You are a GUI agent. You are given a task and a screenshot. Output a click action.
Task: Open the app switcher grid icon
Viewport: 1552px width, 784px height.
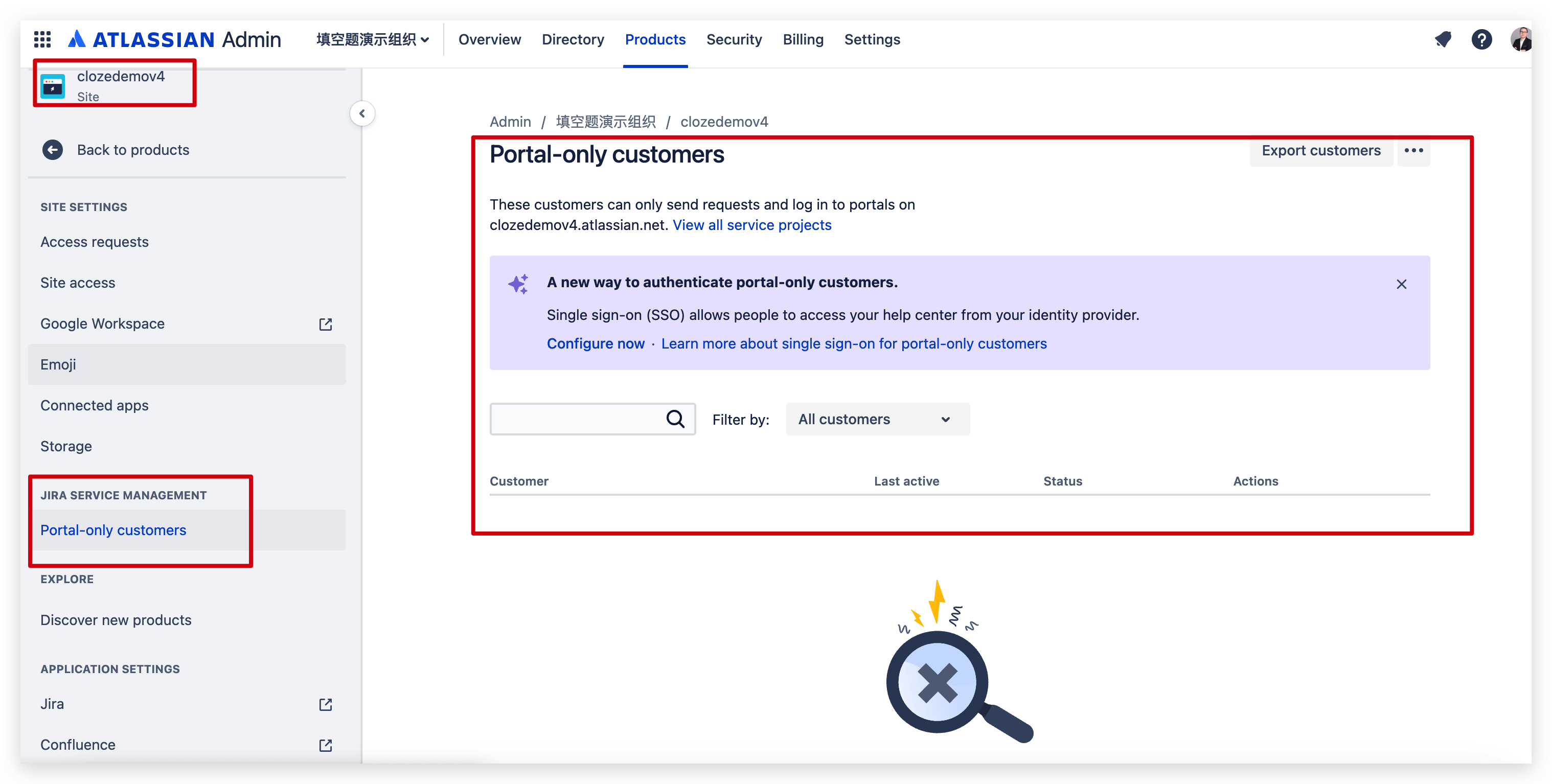click(x=41, y=38)
